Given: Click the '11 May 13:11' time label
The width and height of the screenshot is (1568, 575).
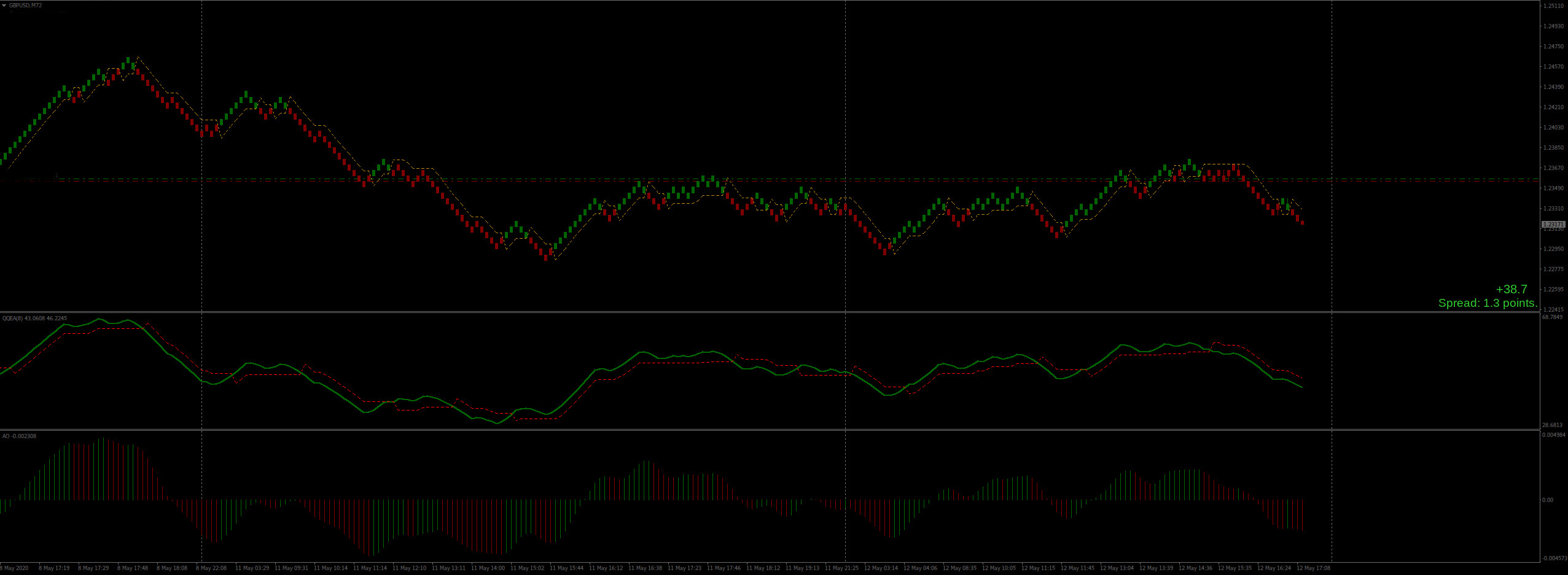Looking at the screenshot, I should (448, 568).
